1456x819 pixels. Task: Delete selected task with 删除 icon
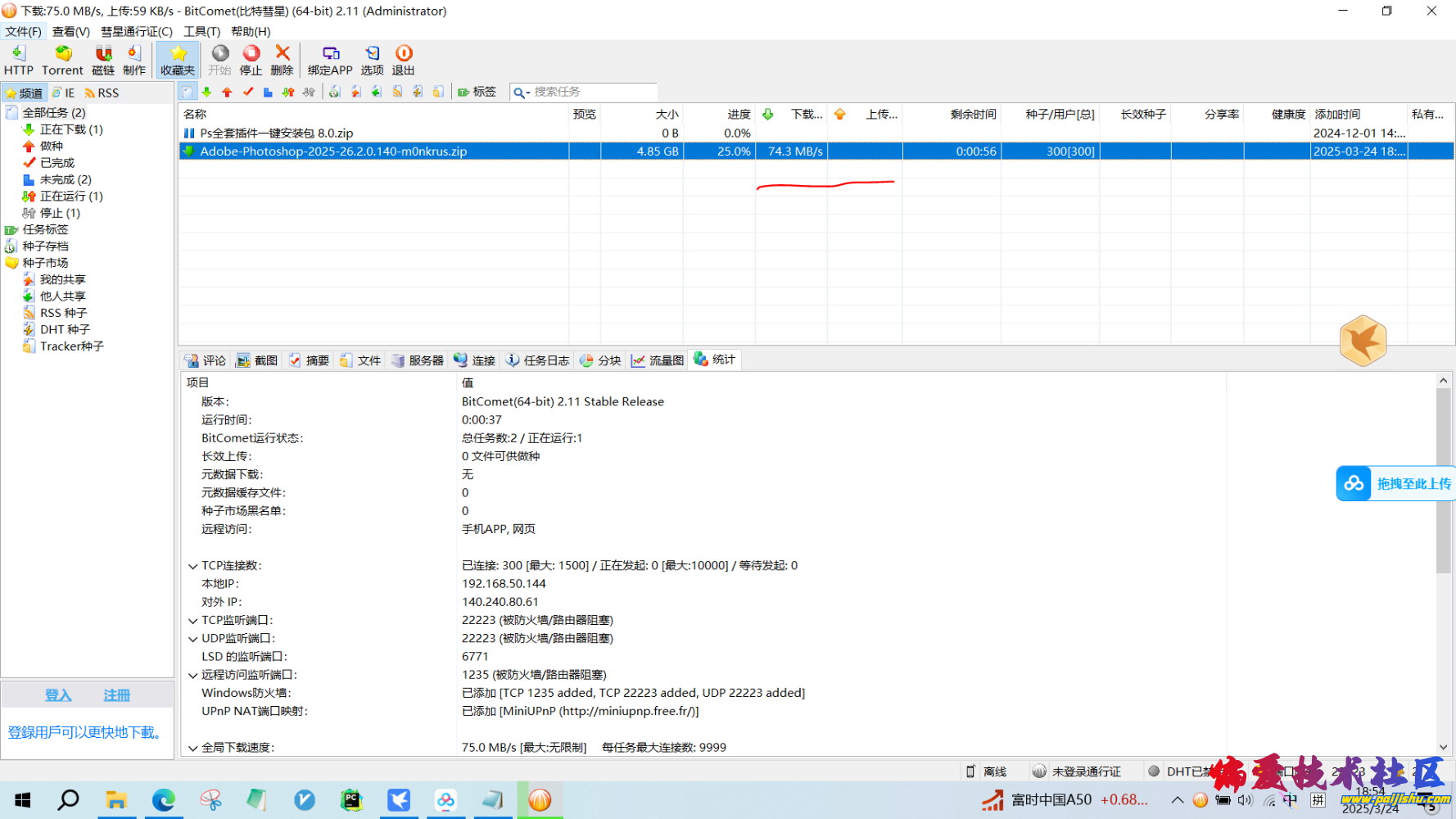point(282,60)
